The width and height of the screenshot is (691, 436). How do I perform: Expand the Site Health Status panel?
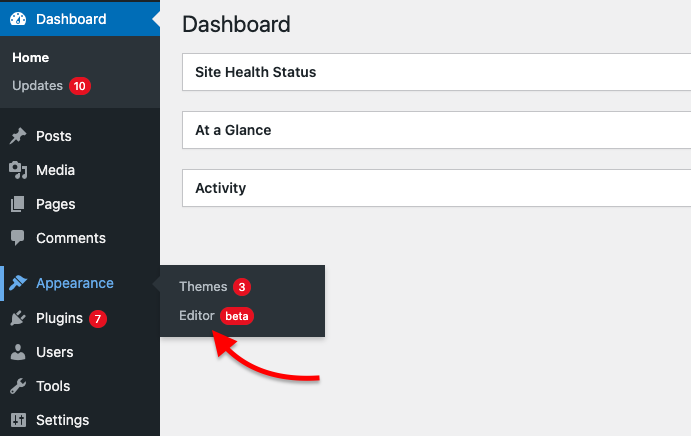[436, 72]
